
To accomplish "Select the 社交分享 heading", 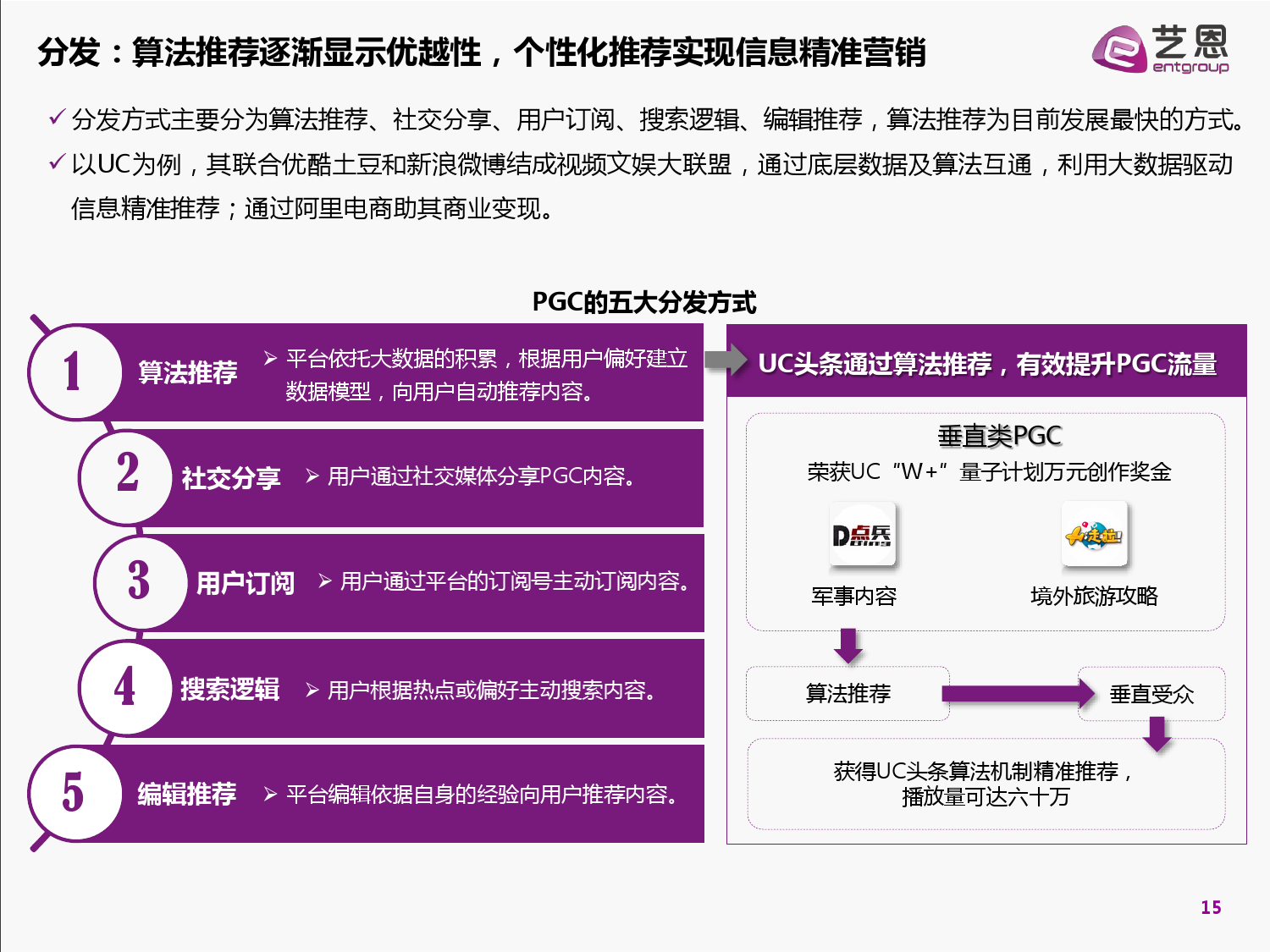I will pos(231,478).
